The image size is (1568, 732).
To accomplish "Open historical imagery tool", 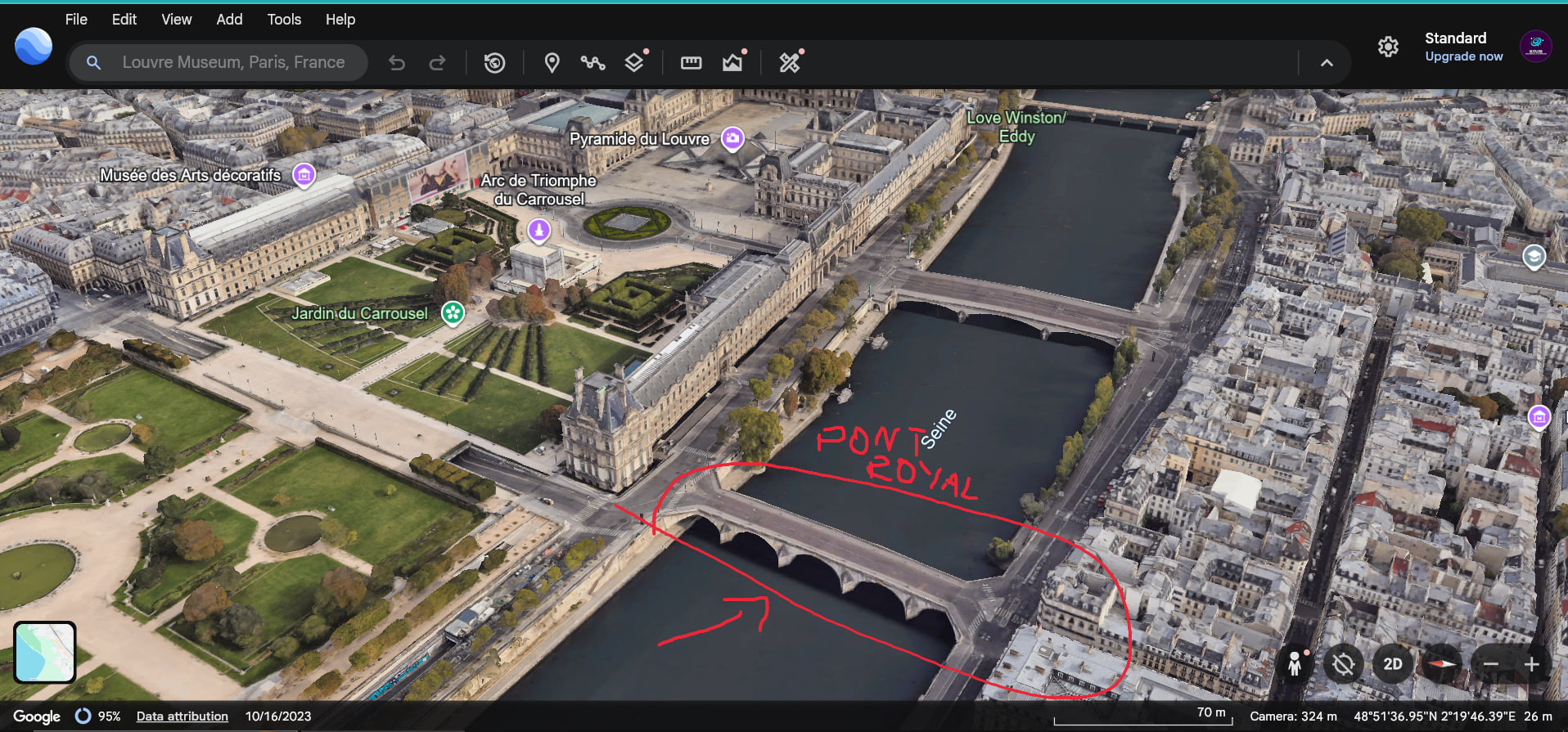I will tap(494, 63).
